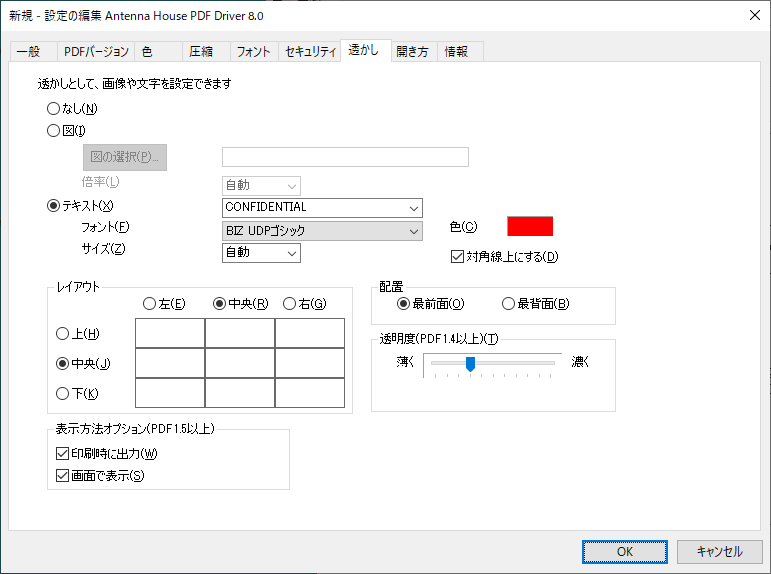Uncheck 印刷時に出力(W) option
The height and width of the screenshot is (574, 771).
pyautogui.click(x=63, y=454)
